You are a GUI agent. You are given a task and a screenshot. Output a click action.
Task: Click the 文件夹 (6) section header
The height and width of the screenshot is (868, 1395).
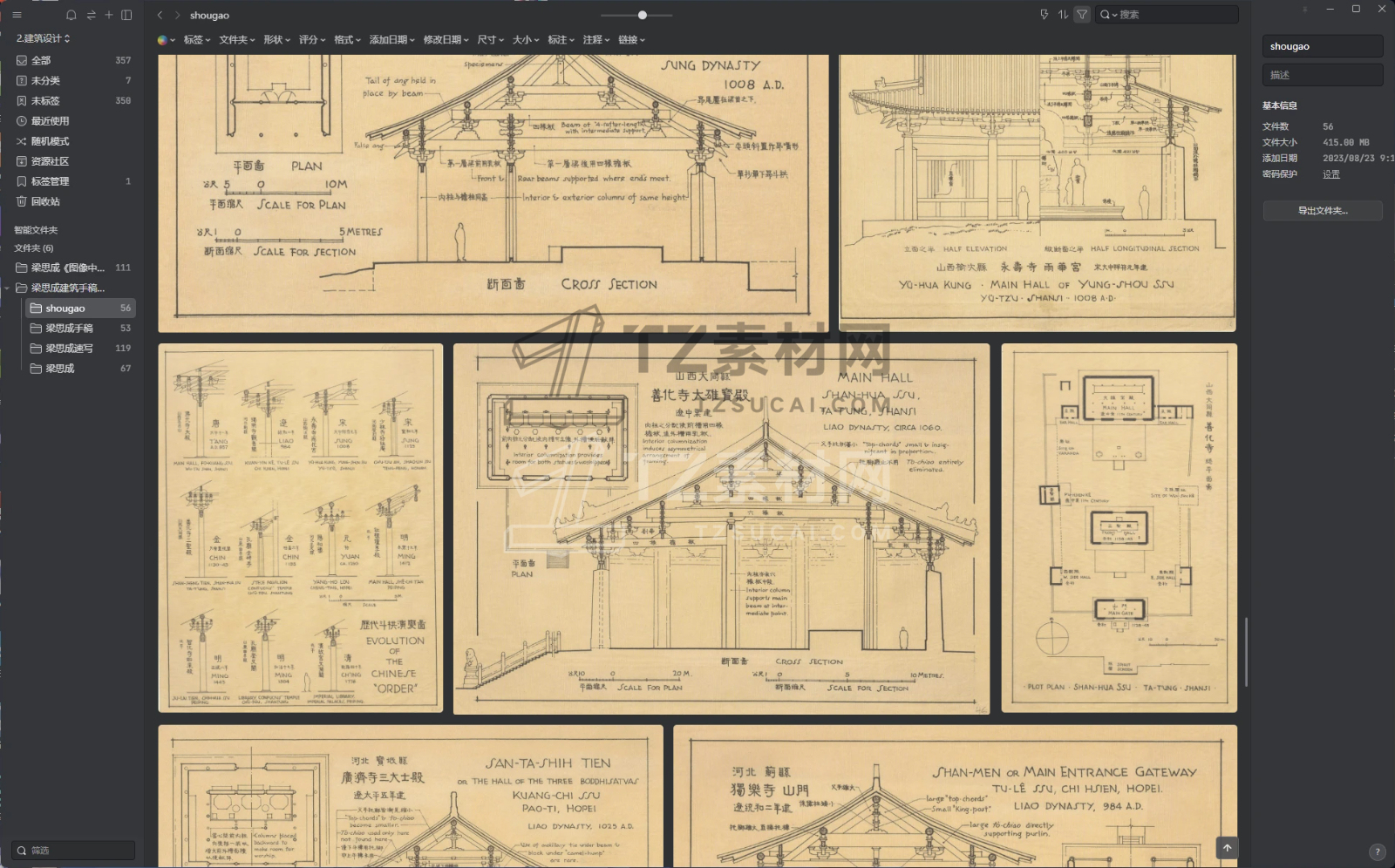(34, 248)
